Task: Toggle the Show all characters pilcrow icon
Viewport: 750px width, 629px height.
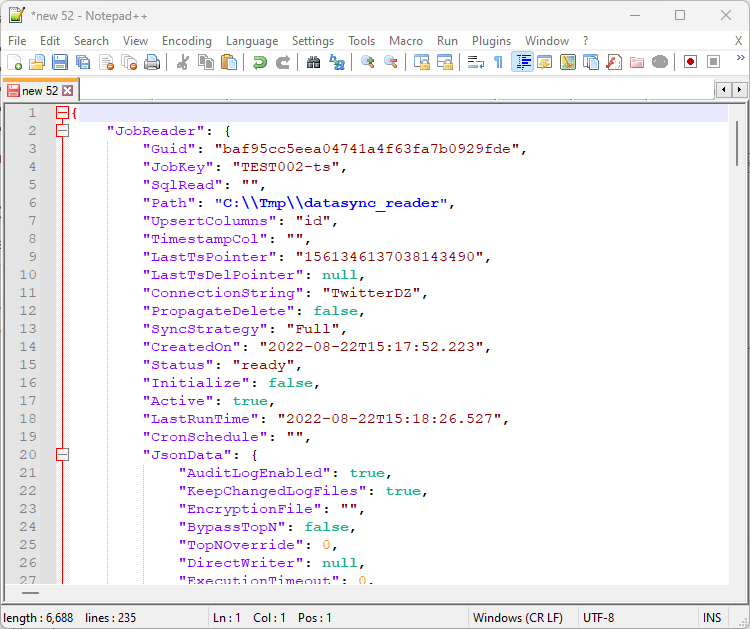Action: tap(498, 62)
